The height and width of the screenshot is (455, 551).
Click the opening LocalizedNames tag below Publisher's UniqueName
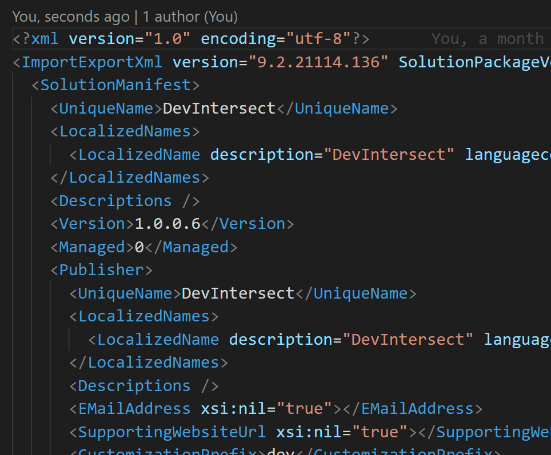144,316
